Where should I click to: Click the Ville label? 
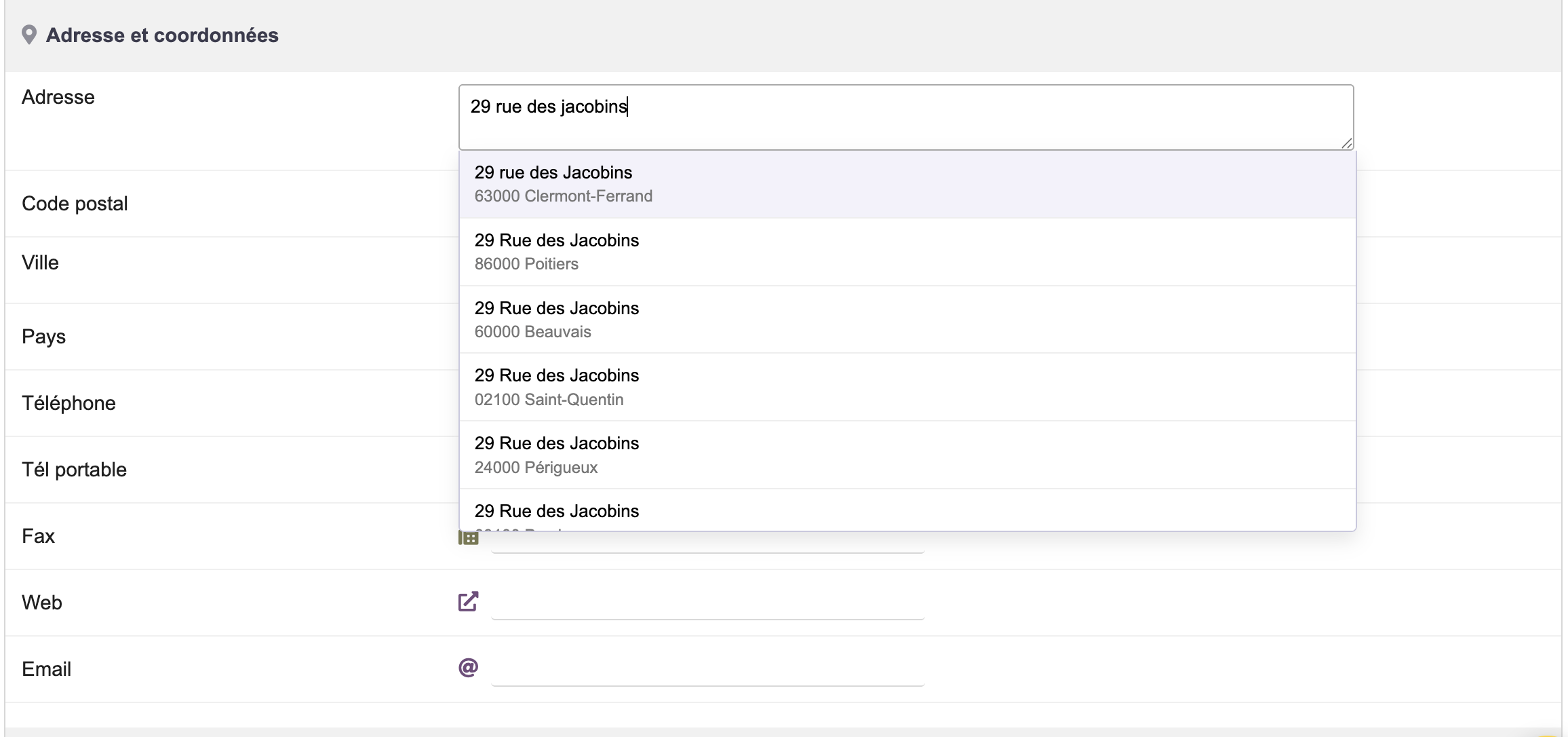point(40,263)
